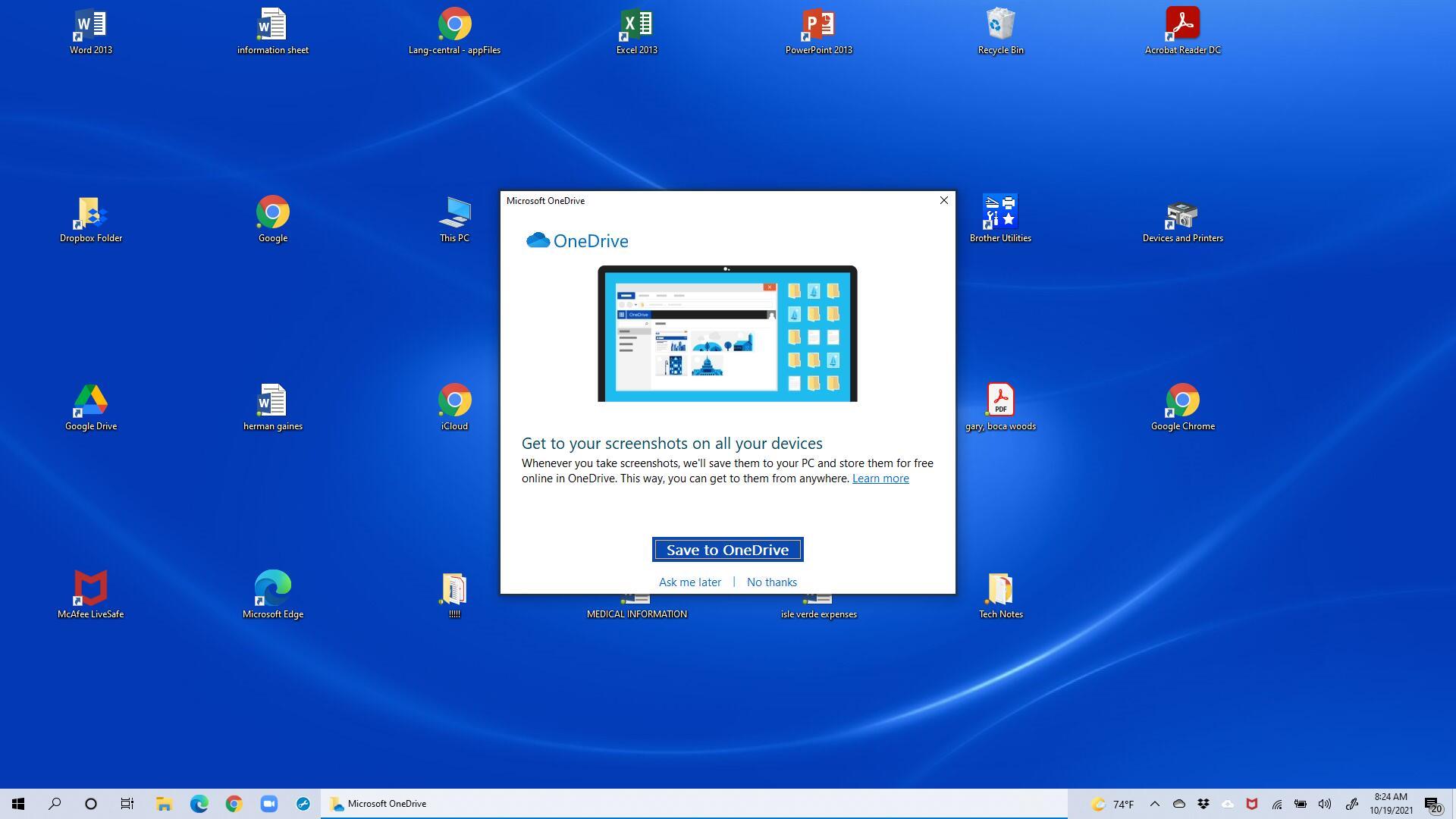Launch Chrome from the taskbar
Viewport: 1456px width, 819px height.
[234, 804]
